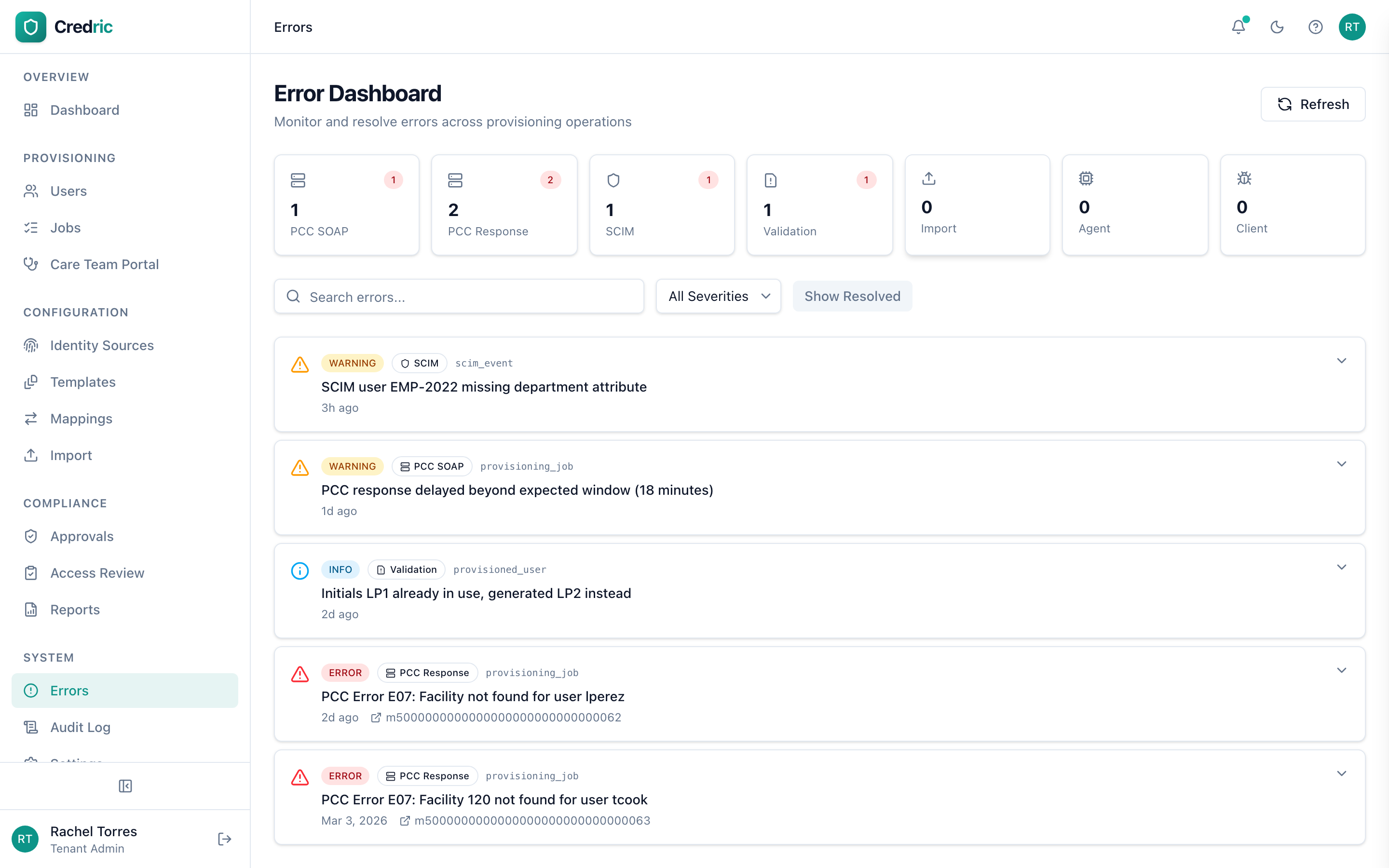Enable the Show Resolved filter
1389x868 pixels.
[852, 296]
